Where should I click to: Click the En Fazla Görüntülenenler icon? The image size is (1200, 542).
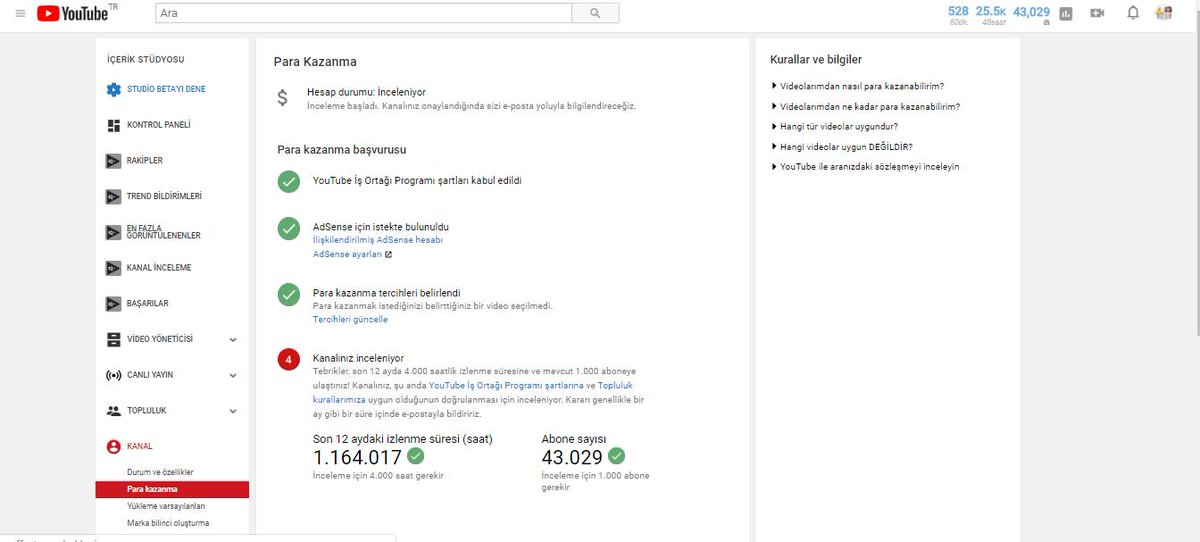click(x=113, y=232)
